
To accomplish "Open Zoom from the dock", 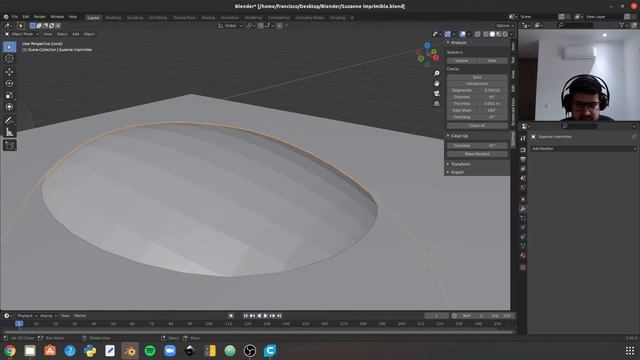I will 170,351.
